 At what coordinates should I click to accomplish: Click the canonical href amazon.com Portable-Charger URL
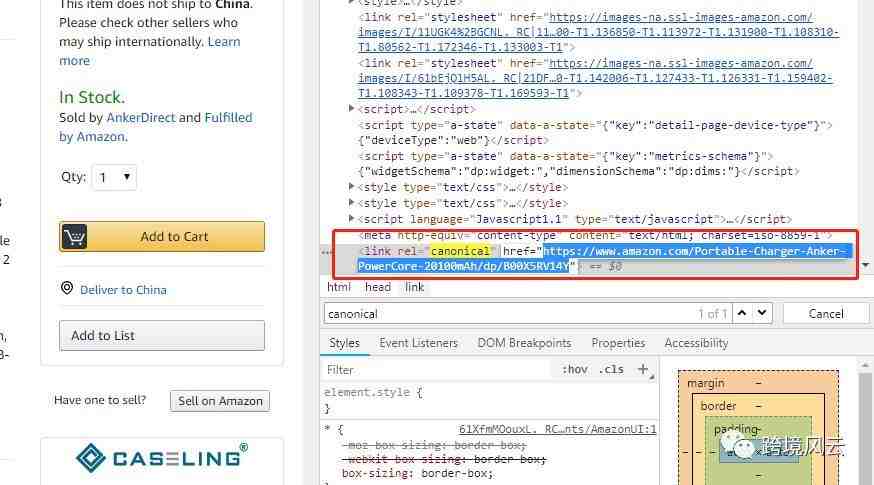point(603,259)
